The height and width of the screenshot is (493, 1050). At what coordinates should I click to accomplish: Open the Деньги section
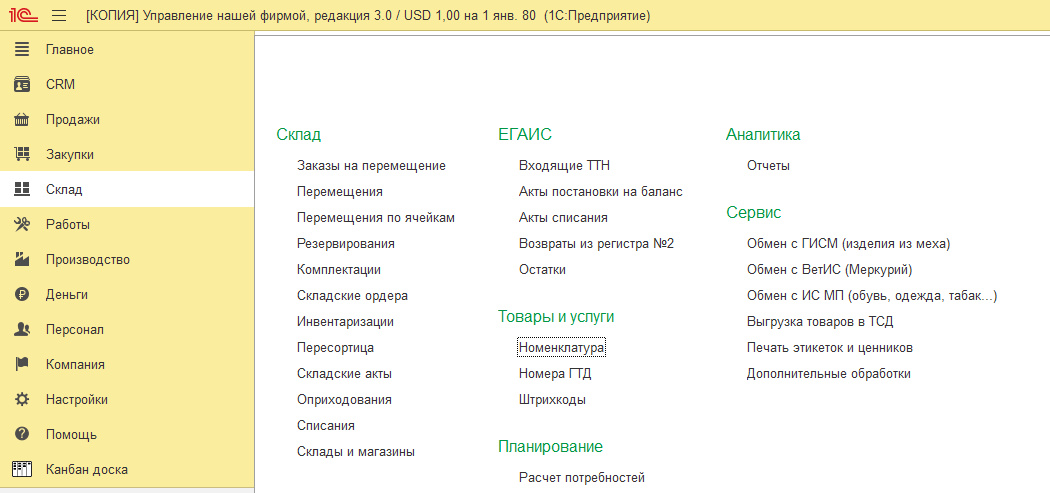(67, 295)
